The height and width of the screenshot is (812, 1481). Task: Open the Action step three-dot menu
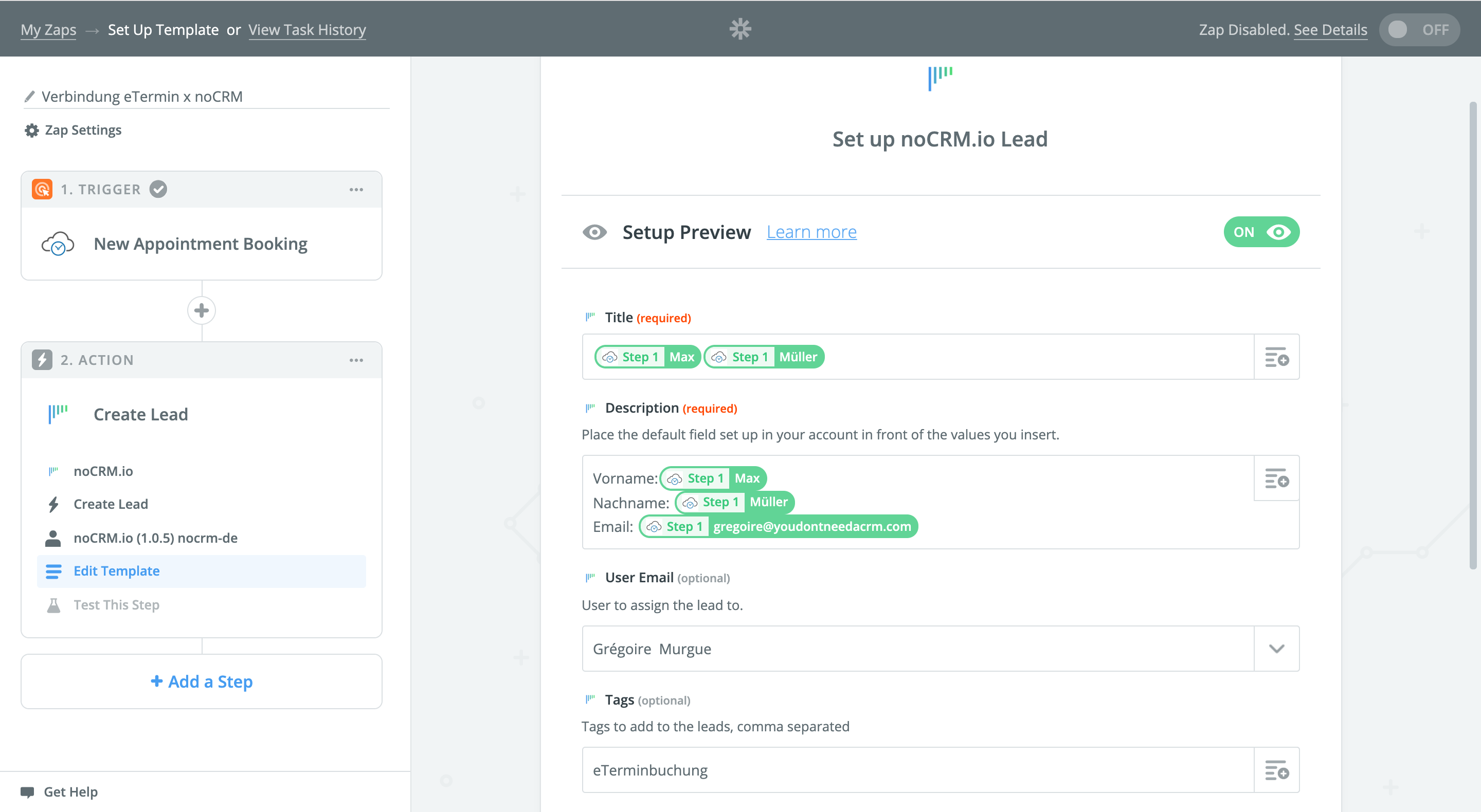coord(356,360)
